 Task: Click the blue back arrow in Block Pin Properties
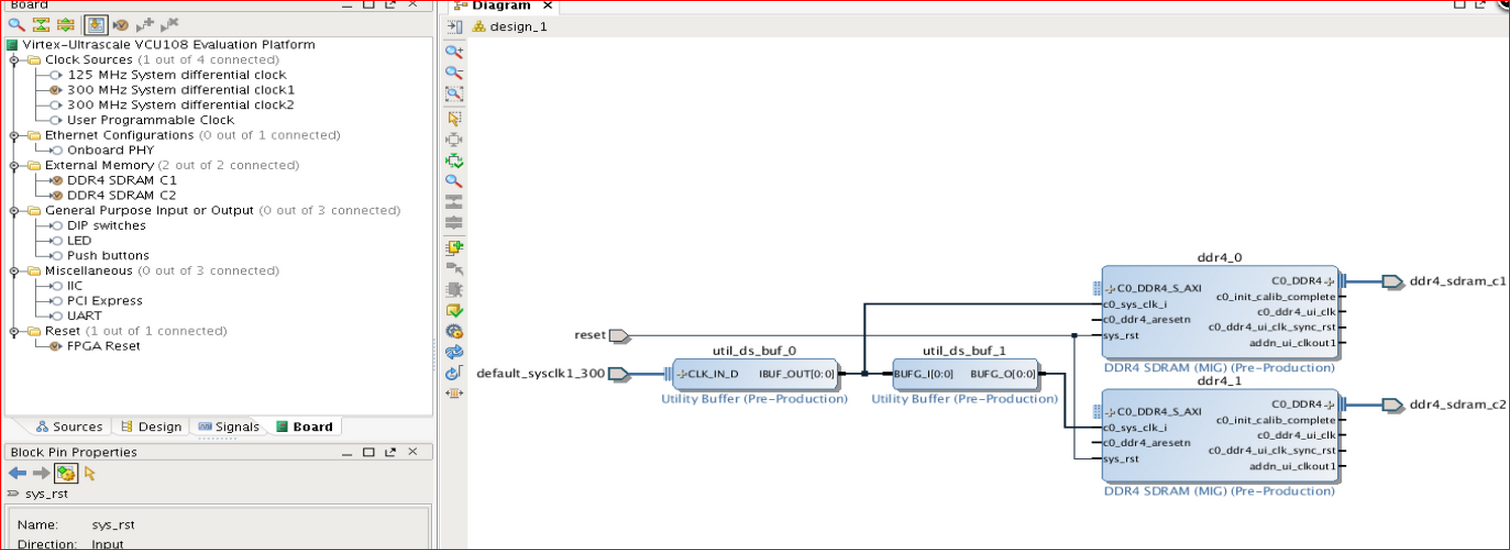click(17, 473)
